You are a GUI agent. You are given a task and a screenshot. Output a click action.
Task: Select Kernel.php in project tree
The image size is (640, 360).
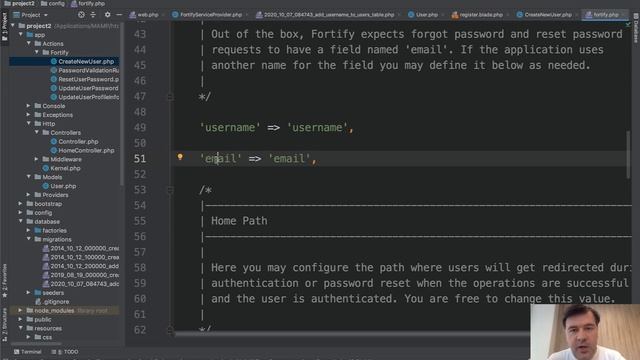65,168
